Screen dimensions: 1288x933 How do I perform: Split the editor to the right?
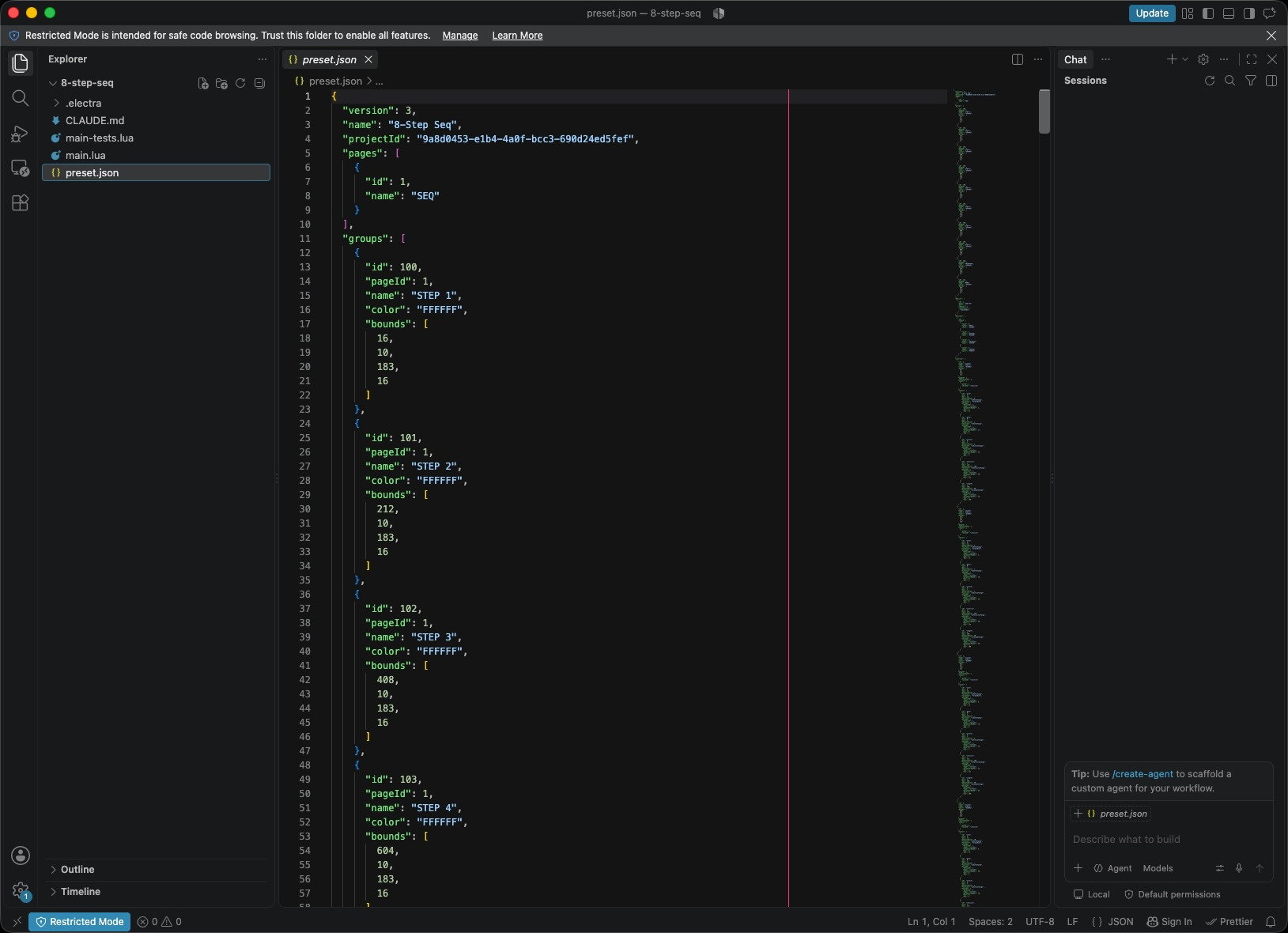coord(1018,59)
